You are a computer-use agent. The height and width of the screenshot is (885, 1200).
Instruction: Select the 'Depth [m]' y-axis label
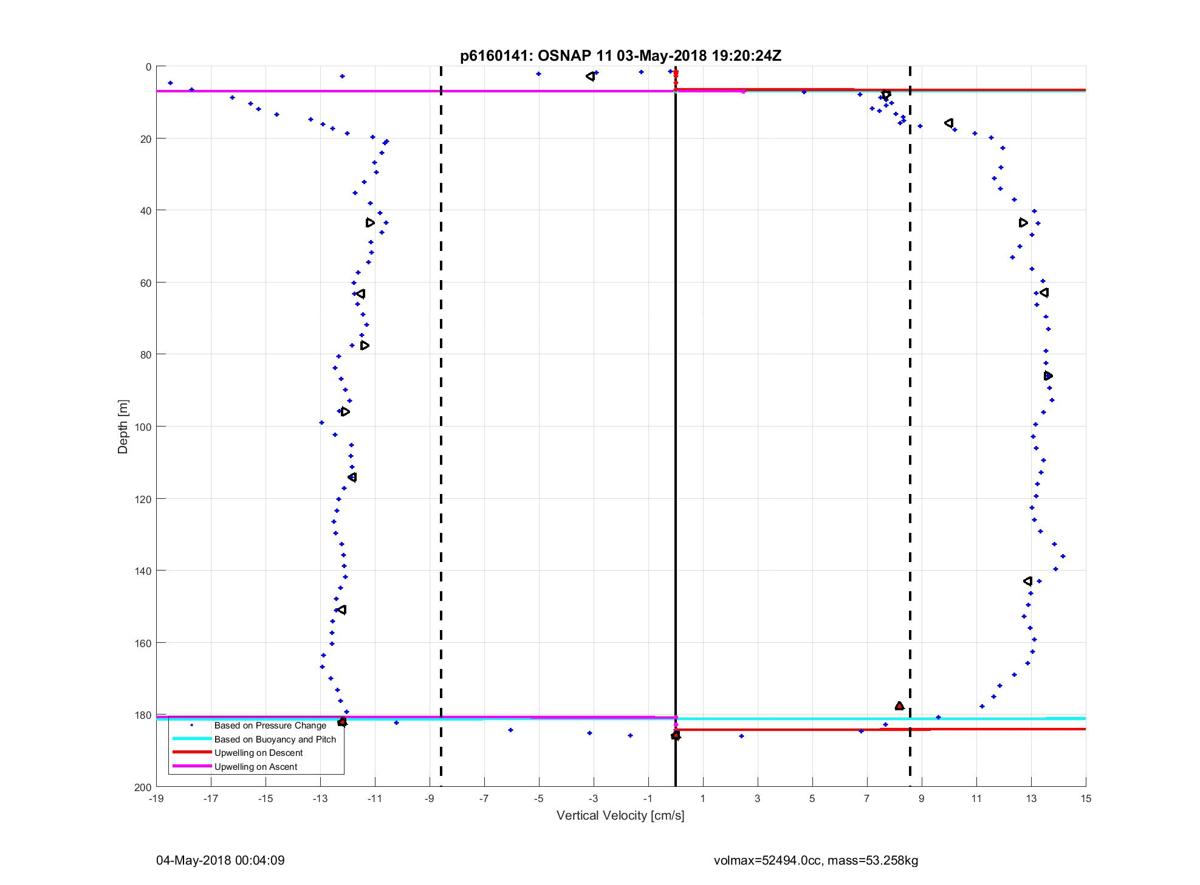click(x=124, y=427)
